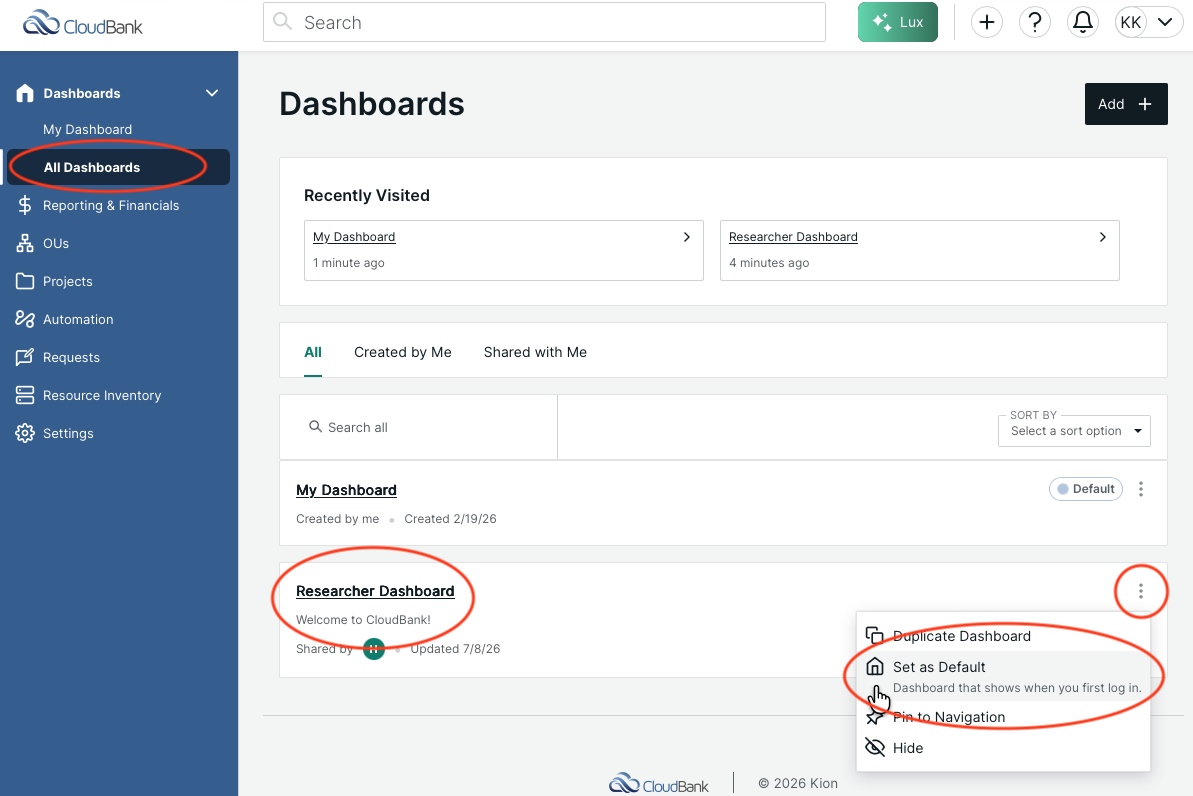Click the chevron on the Researcher Dashboard recent card

[1102, 237]
